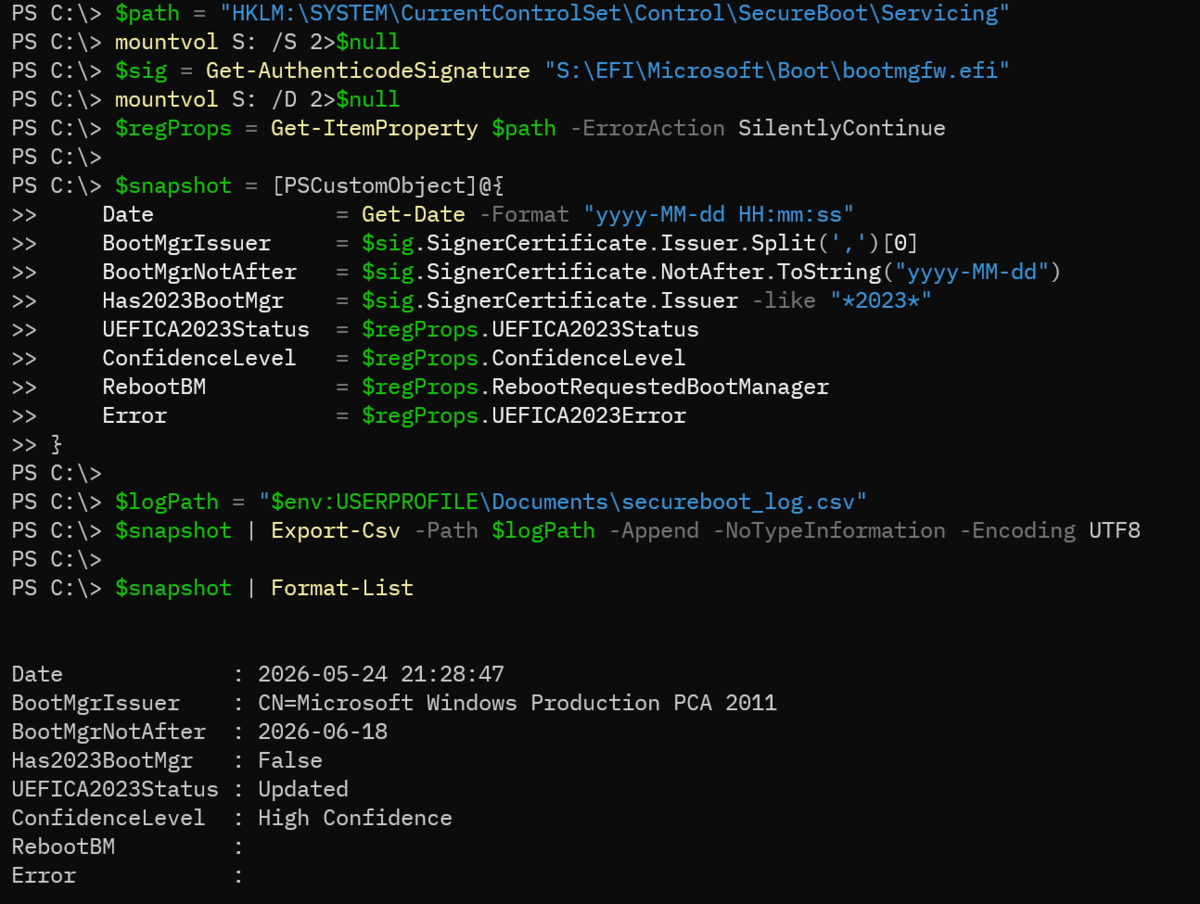This screenshot has width=1200, height=904.
Task: Click the HKLM SecureBoot\Servicing registry path string
Action: (614, 14)
